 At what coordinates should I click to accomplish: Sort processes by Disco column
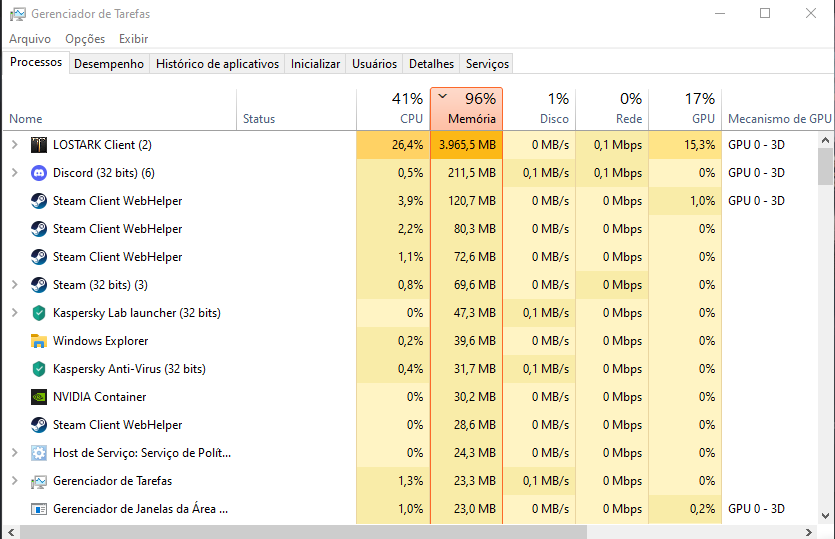[x=539, y=109]
